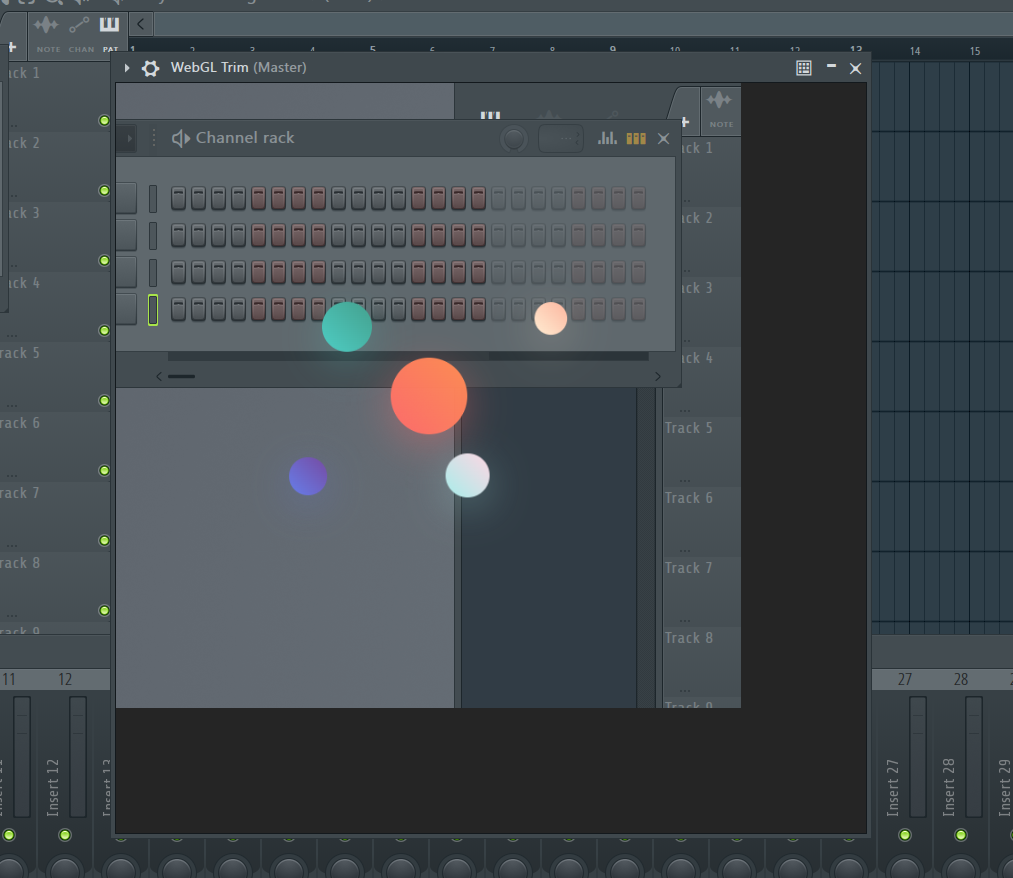The width and height of the screenshot is (1013, 878).
Task: Click the Track 6 label inside WebGL Trim view
Action: click(689, 498)
